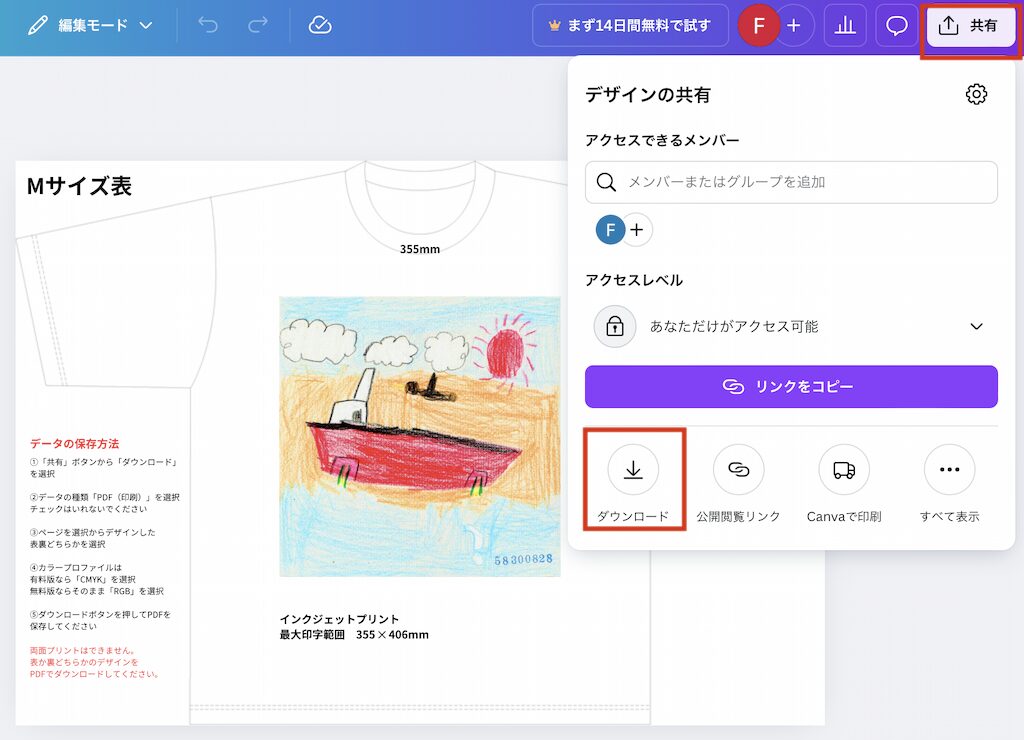The image size is (1024, 740).
Task: Open the comments speech bubble icon
Action: [x=896, y=25]
